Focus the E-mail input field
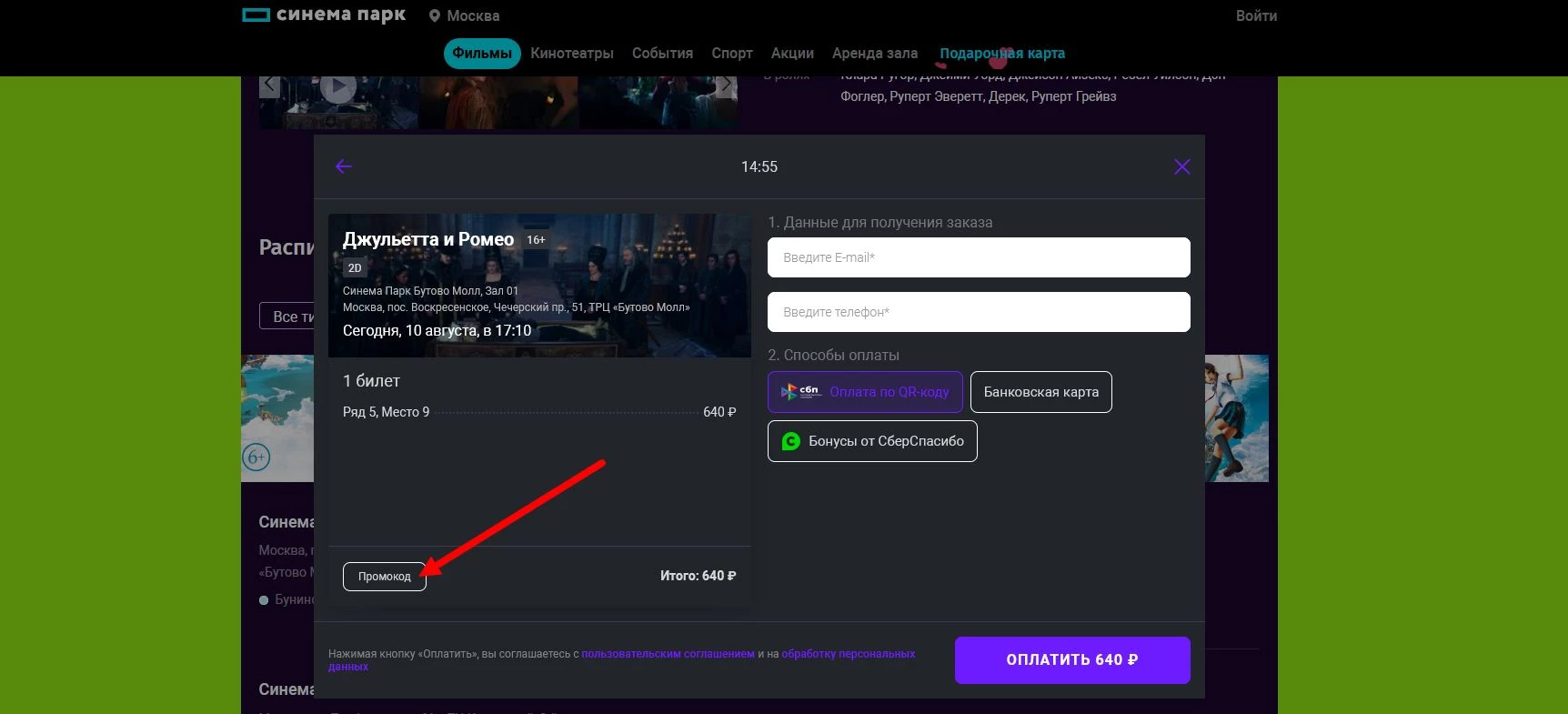Viewport: 1568px width, 714px height. 979,257
